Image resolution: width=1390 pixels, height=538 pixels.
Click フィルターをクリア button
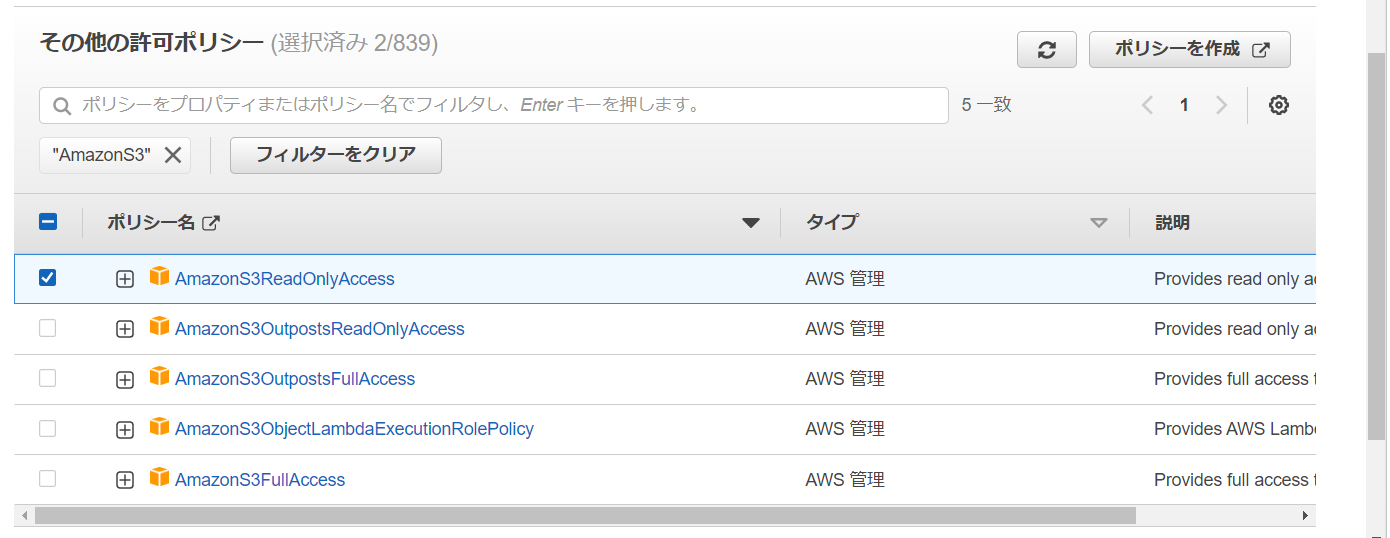[x=336, y=155]
